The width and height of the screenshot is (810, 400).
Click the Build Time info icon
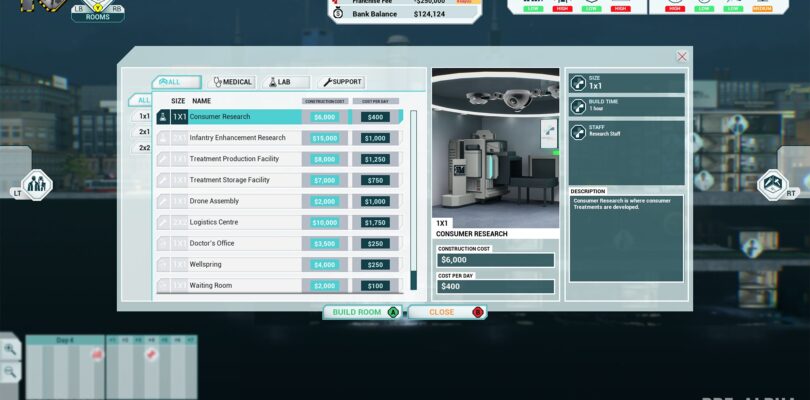[x=578, y=106]
